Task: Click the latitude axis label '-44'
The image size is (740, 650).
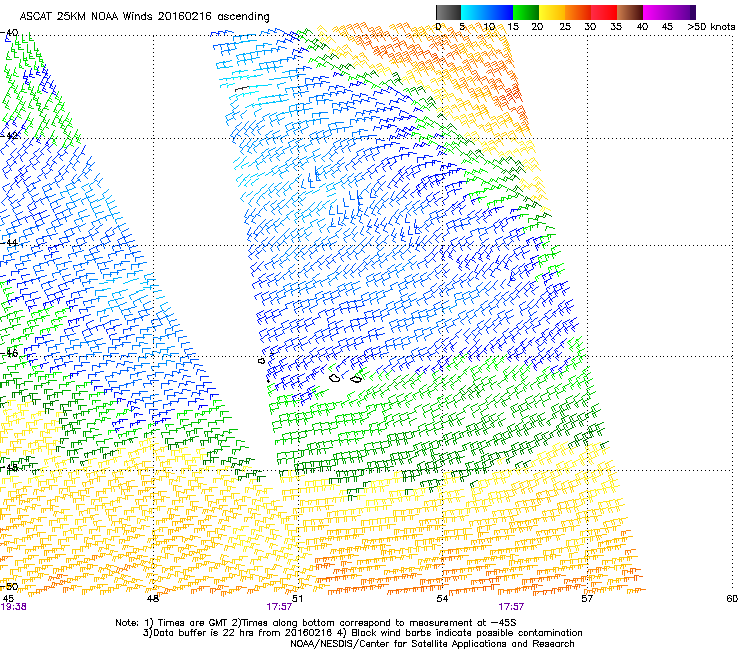Action: (x=9, y=243)
